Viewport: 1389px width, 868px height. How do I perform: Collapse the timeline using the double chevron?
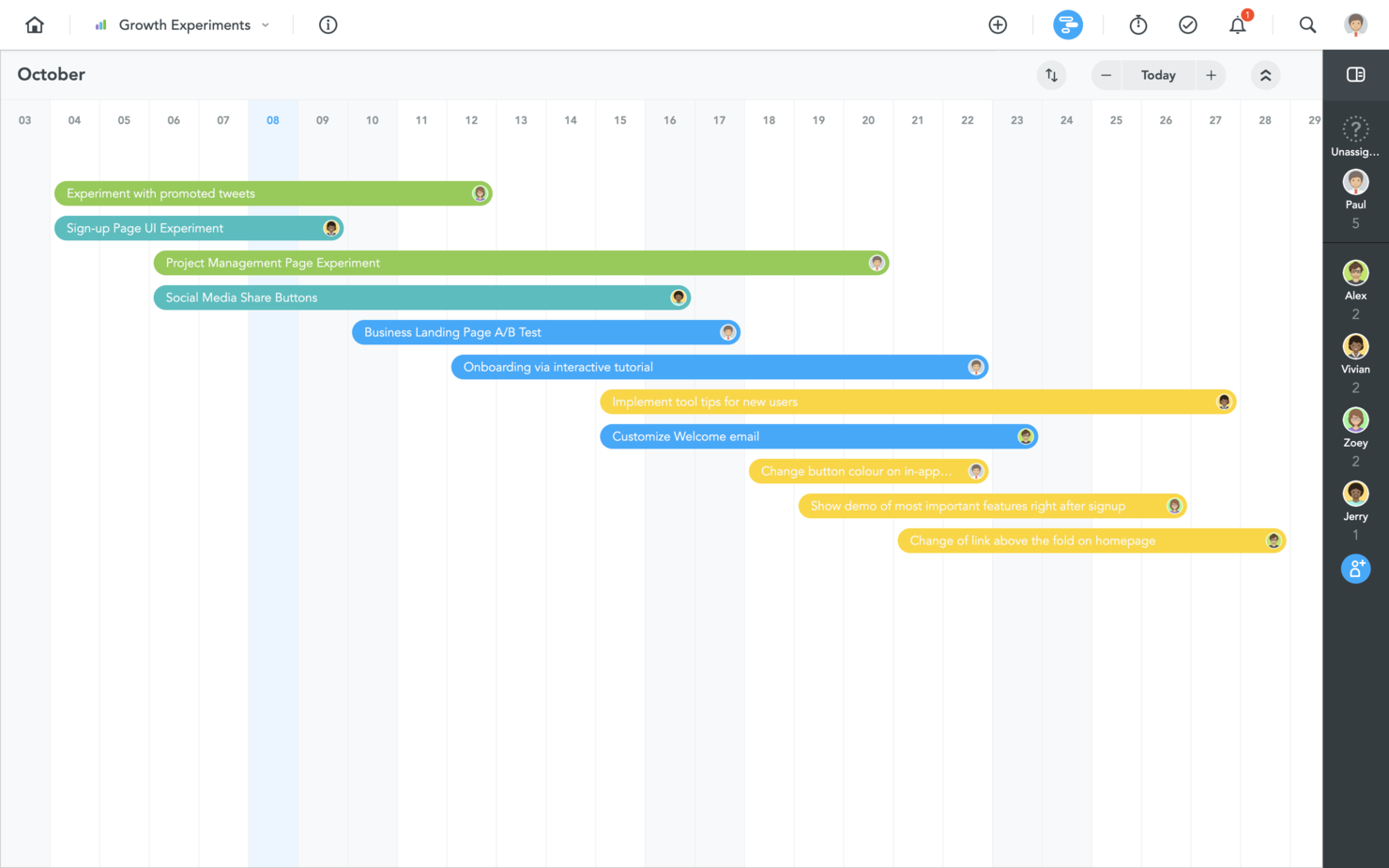(1265, 75)
